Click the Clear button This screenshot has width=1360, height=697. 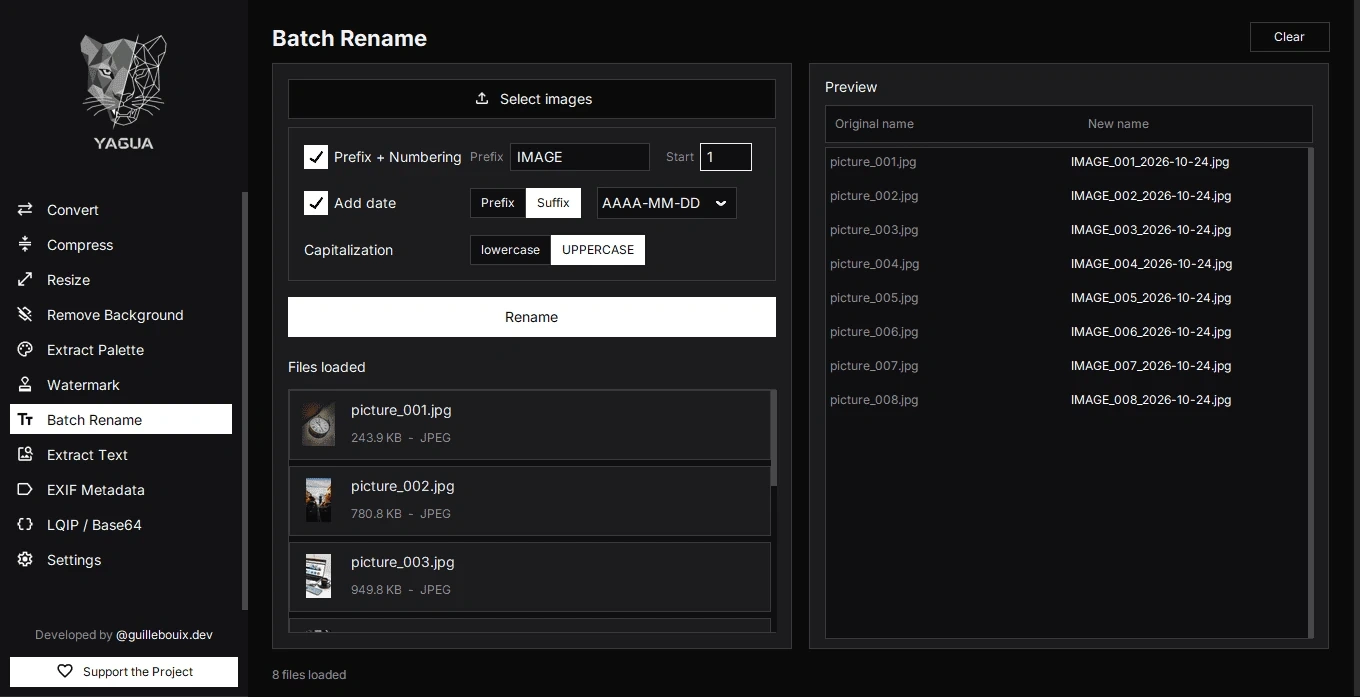(1289, 37)
